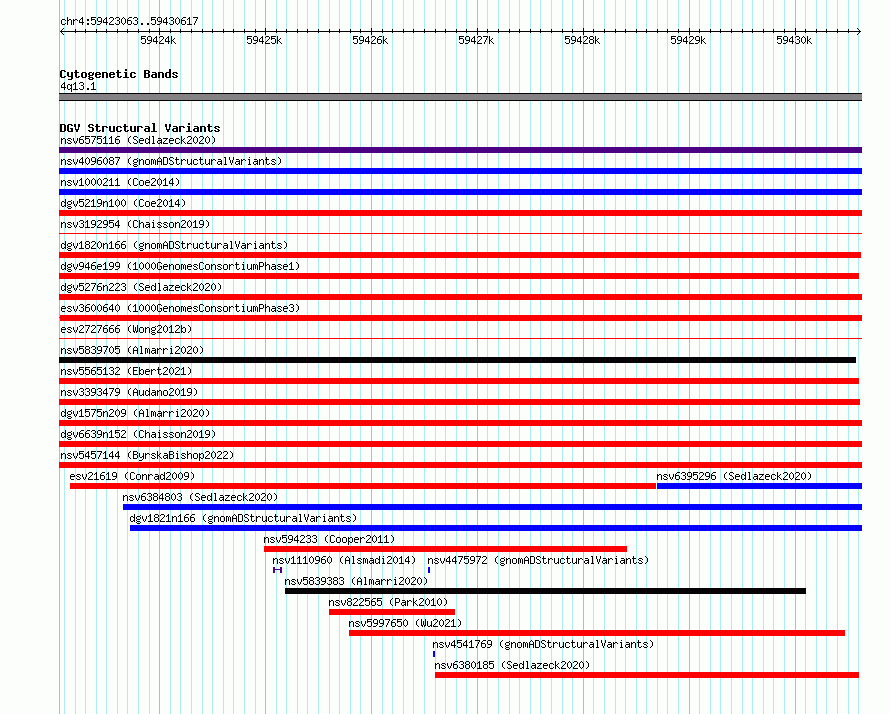Open esv3600640 (1000GenomesConsortiumPhase3) label

(x=180, y=308)
